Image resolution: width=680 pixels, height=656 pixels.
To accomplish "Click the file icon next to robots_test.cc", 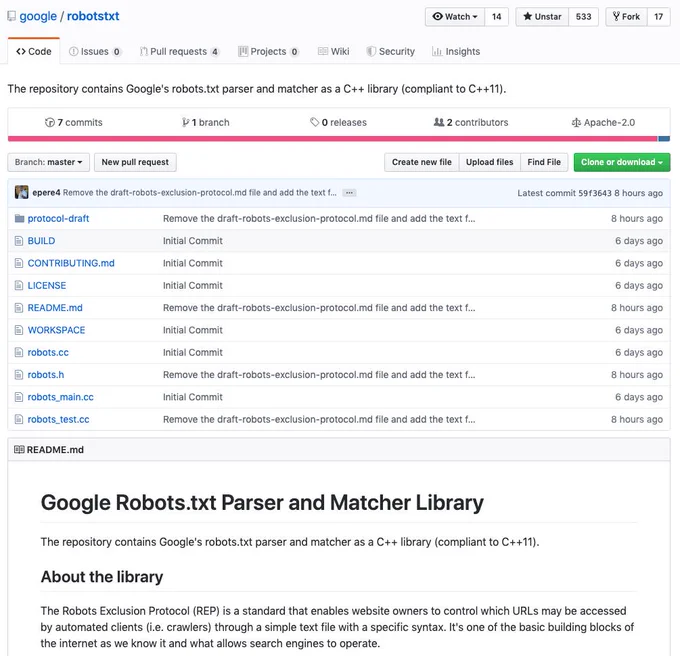I will point(19,419).
